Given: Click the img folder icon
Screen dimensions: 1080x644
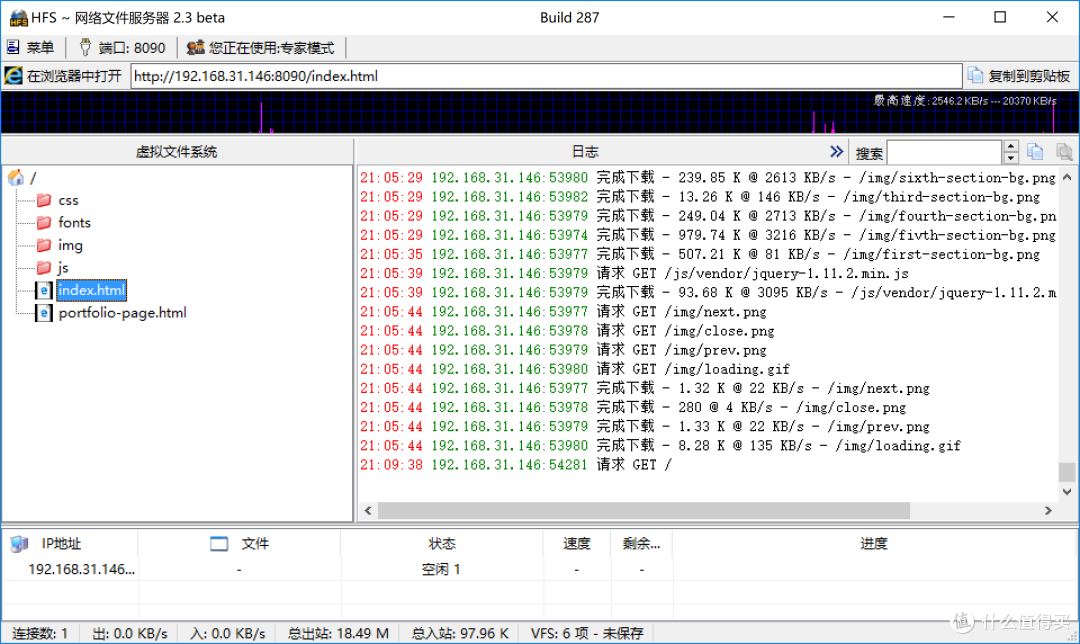Looking at the screenshot, I should pyautogui.click(x=44, y=245).
